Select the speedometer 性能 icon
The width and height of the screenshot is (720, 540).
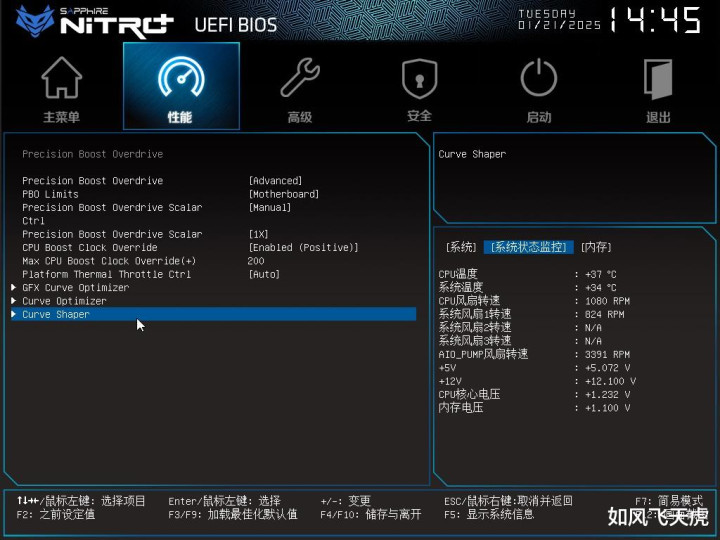coord(181,77)
